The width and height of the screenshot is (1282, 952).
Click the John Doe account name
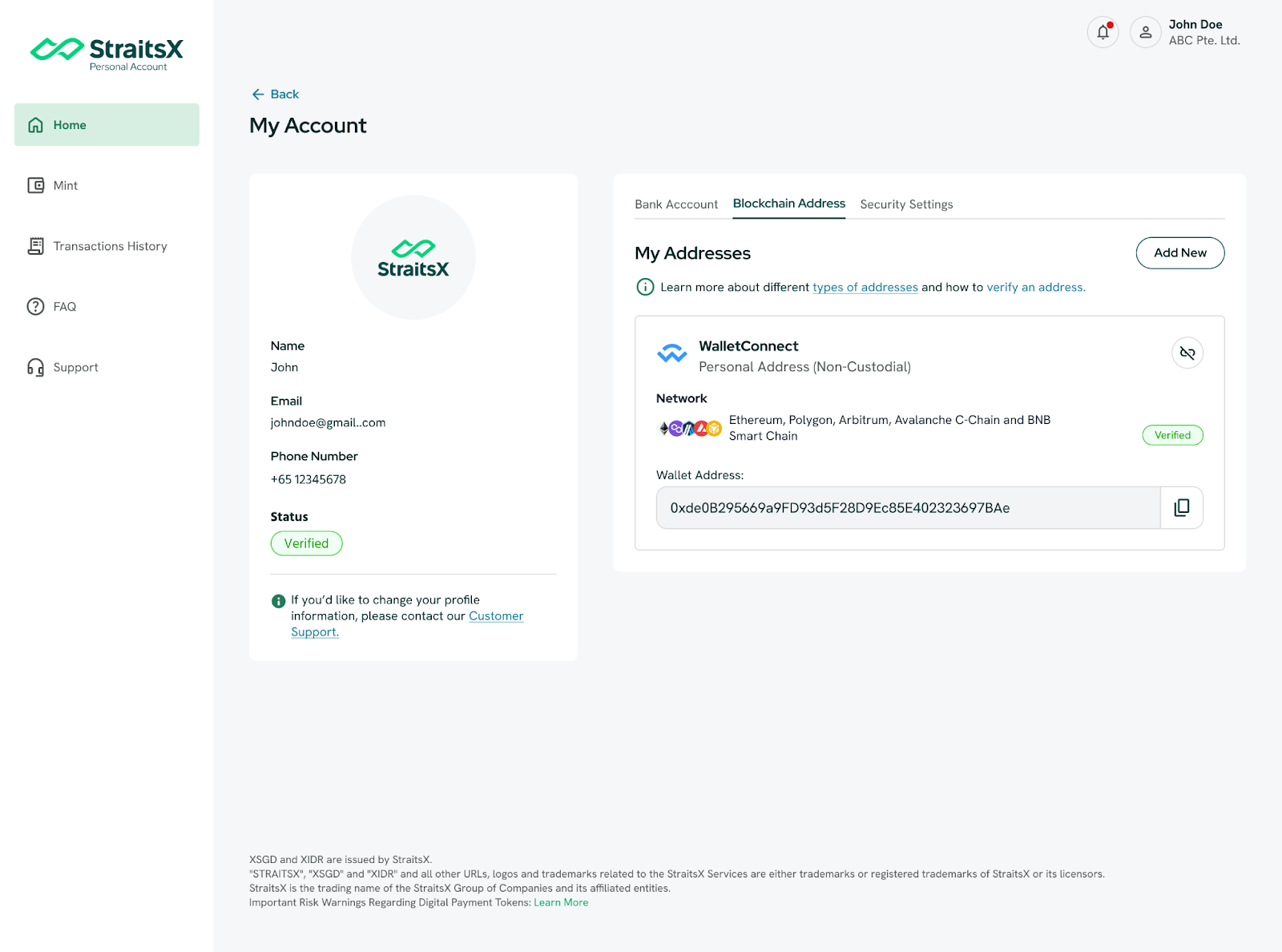pyautogui.click(x=1195, y=25)
